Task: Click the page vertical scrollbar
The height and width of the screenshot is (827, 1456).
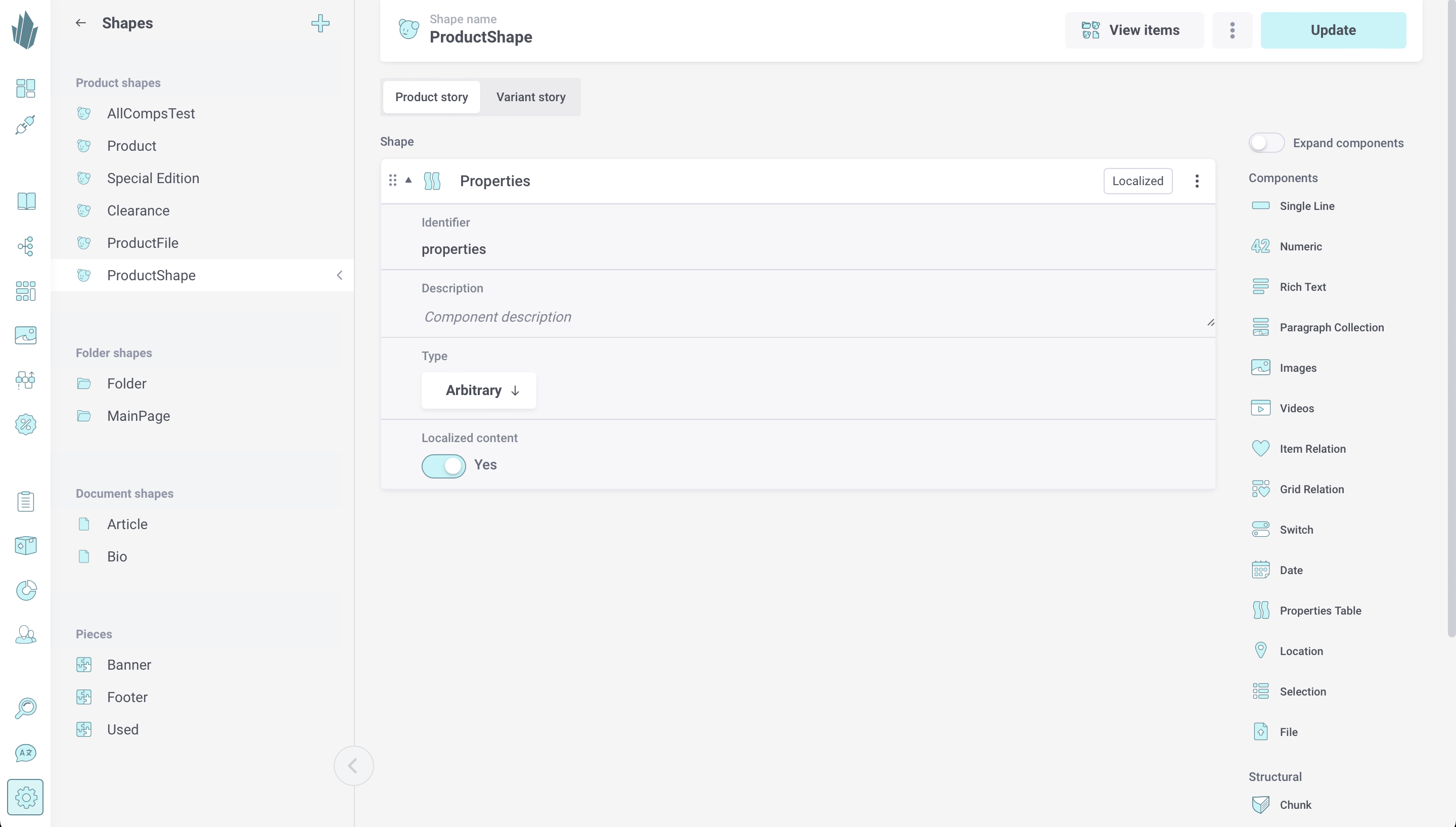Action: (x=1451, y=318)
